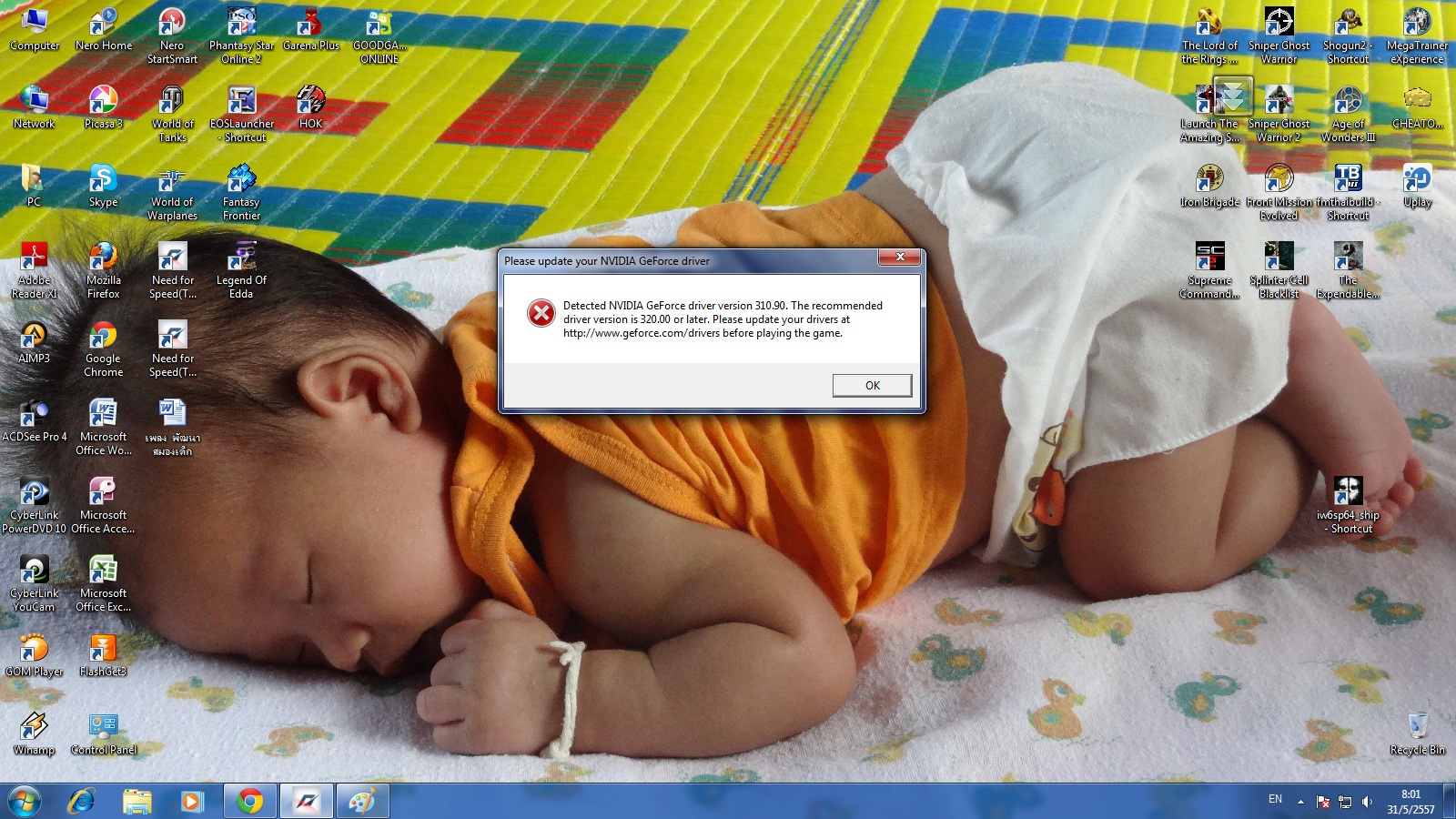
Task: Switch to Chrome in the taskbar
Action: (250, 801)
